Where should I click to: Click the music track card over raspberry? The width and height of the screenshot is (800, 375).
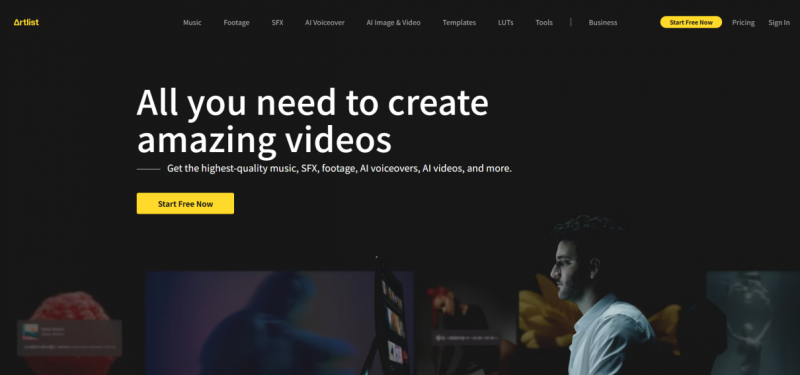pos(69,338)
